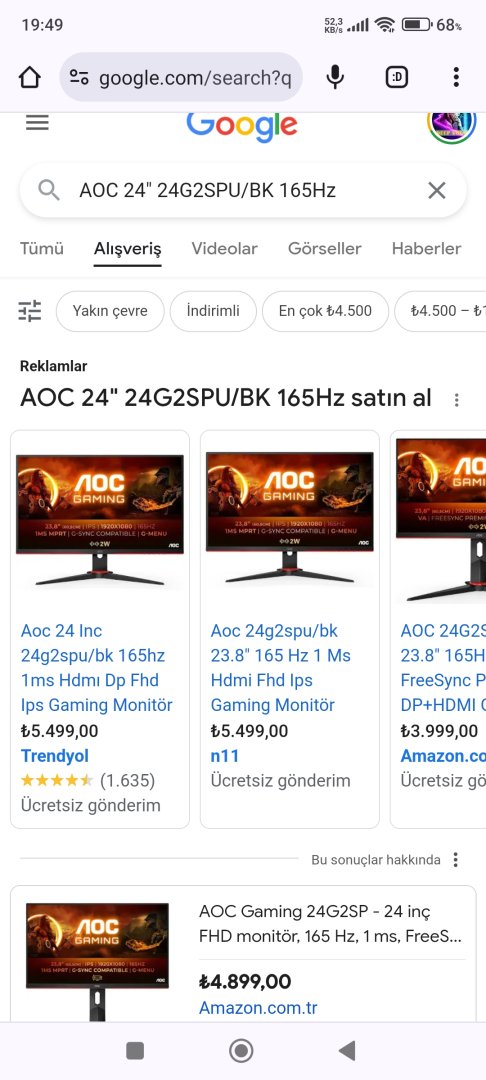Tap the site info icon in address bar

(79, 77)
